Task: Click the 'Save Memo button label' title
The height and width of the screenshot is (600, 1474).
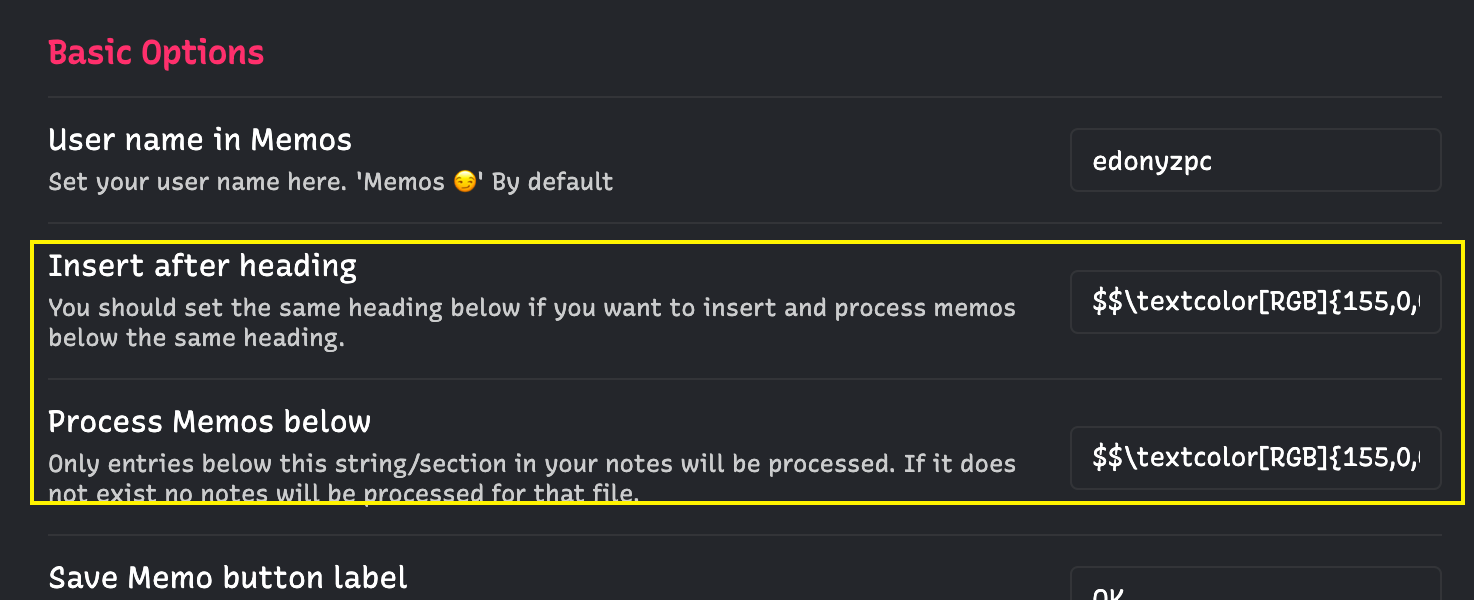Action: (x=228, y=578)
